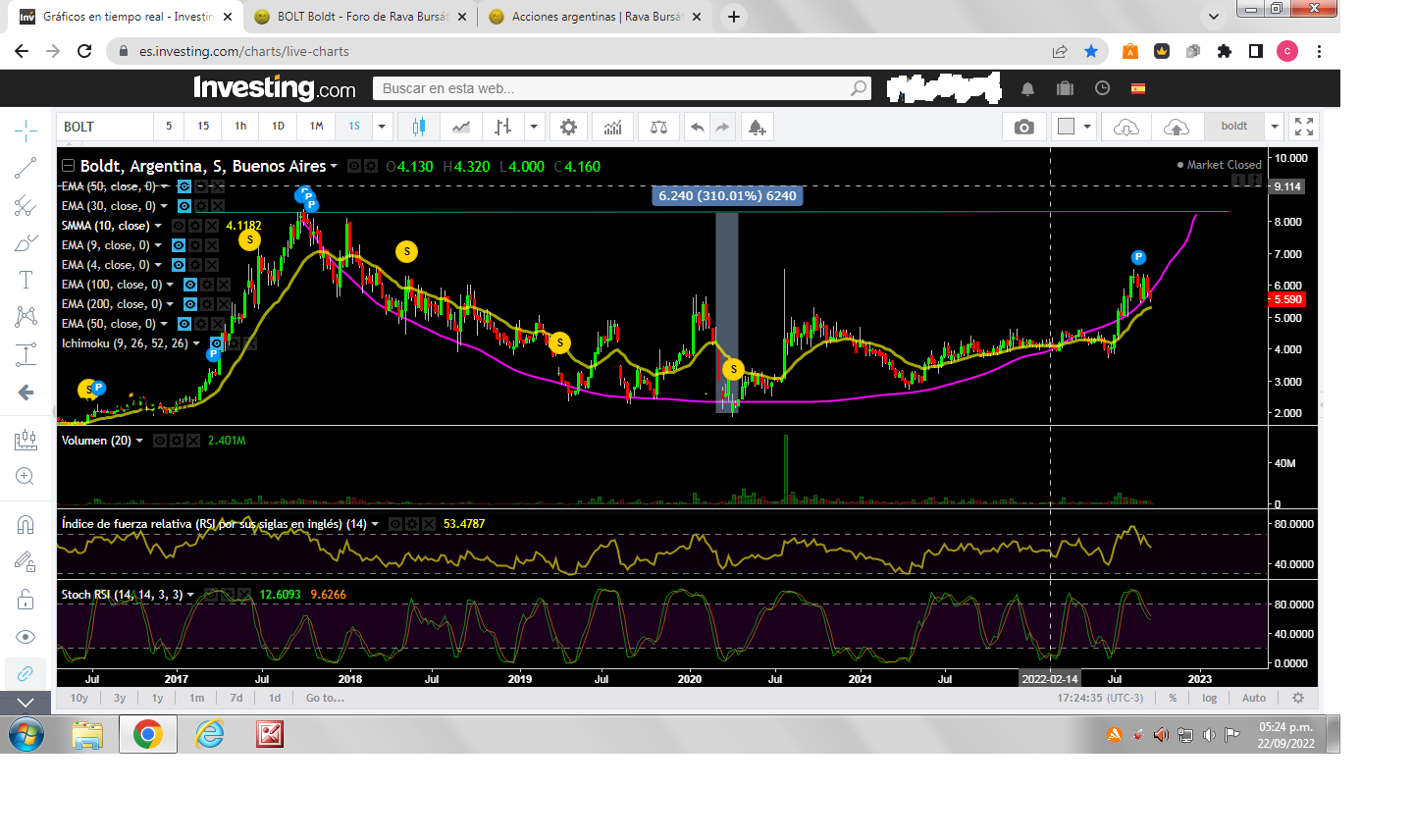The height and width of the screenshot is (840, 1413).
Task: Toggle visibility of EMA (200, close, 0)
Action: [189, 304]
